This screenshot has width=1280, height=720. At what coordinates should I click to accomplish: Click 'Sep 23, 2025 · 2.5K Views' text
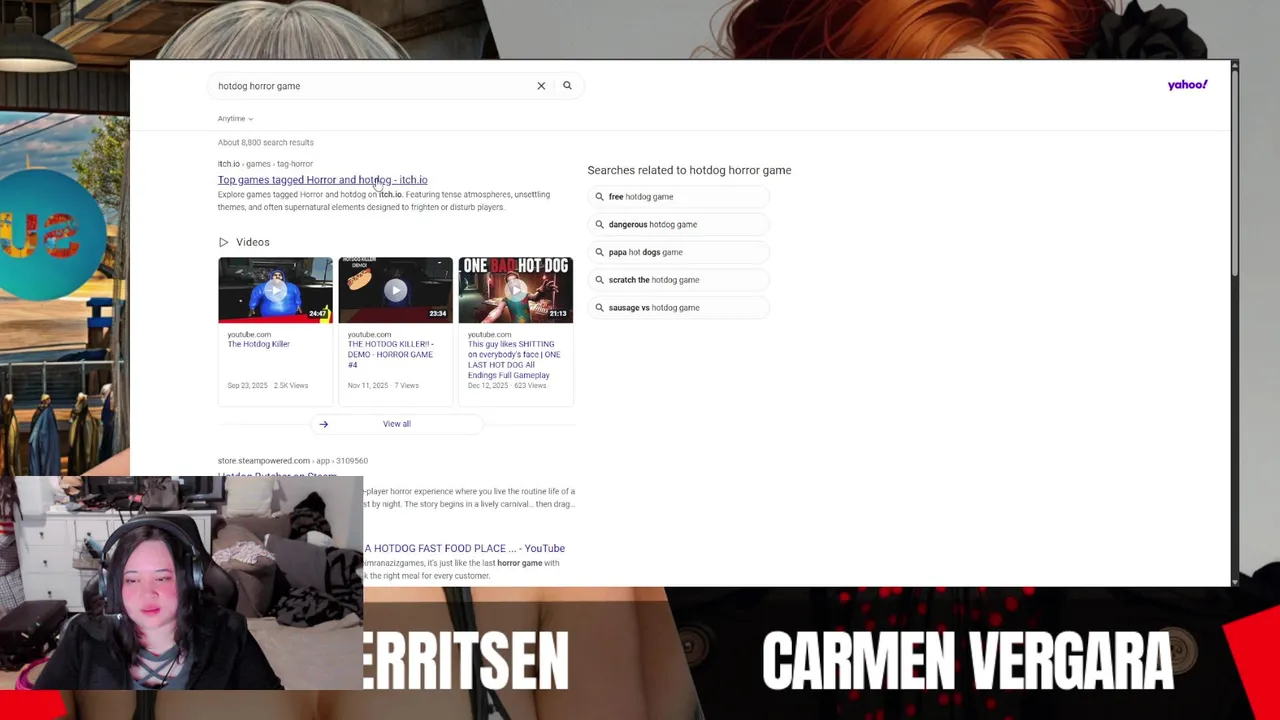(267, 386)
